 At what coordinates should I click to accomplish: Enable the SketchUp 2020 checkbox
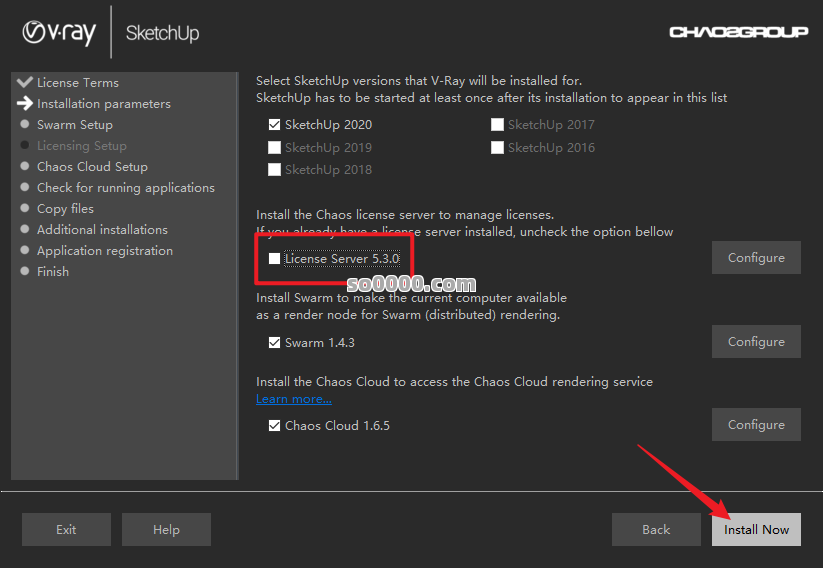275,125
